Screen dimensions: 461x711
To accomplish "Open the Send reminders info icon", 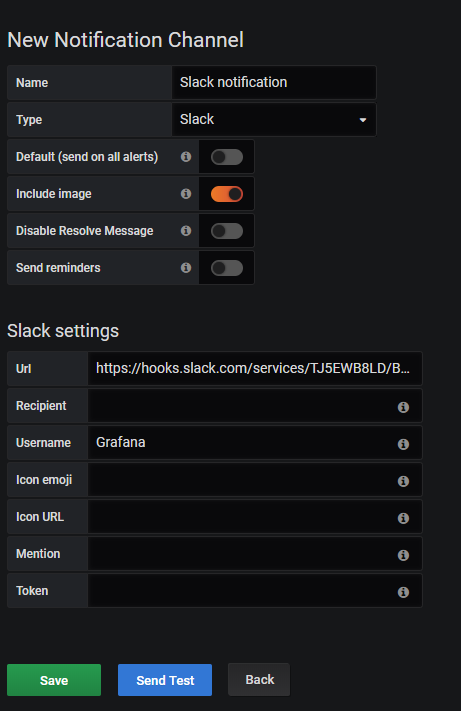I will (186, 268).
